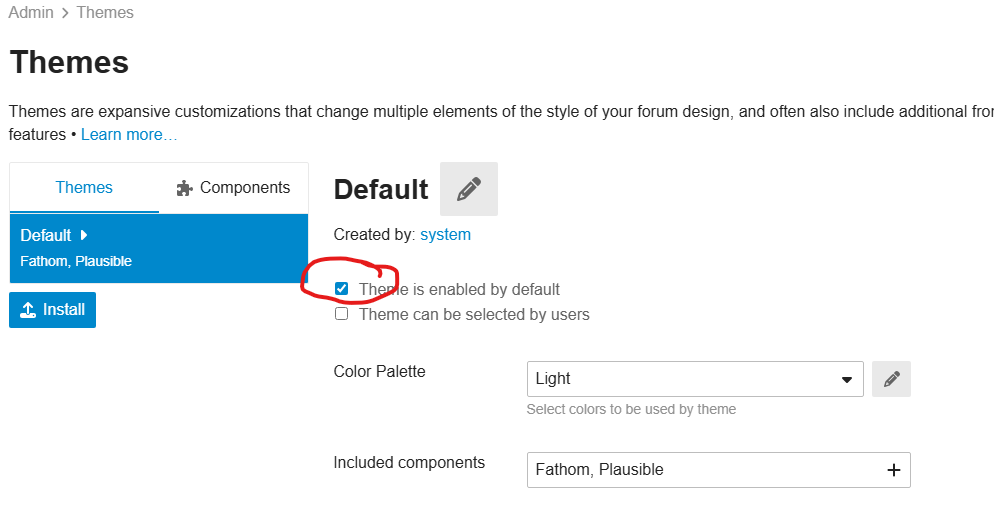
Task: Select the Default theme in list
Action: coord(158,248)
